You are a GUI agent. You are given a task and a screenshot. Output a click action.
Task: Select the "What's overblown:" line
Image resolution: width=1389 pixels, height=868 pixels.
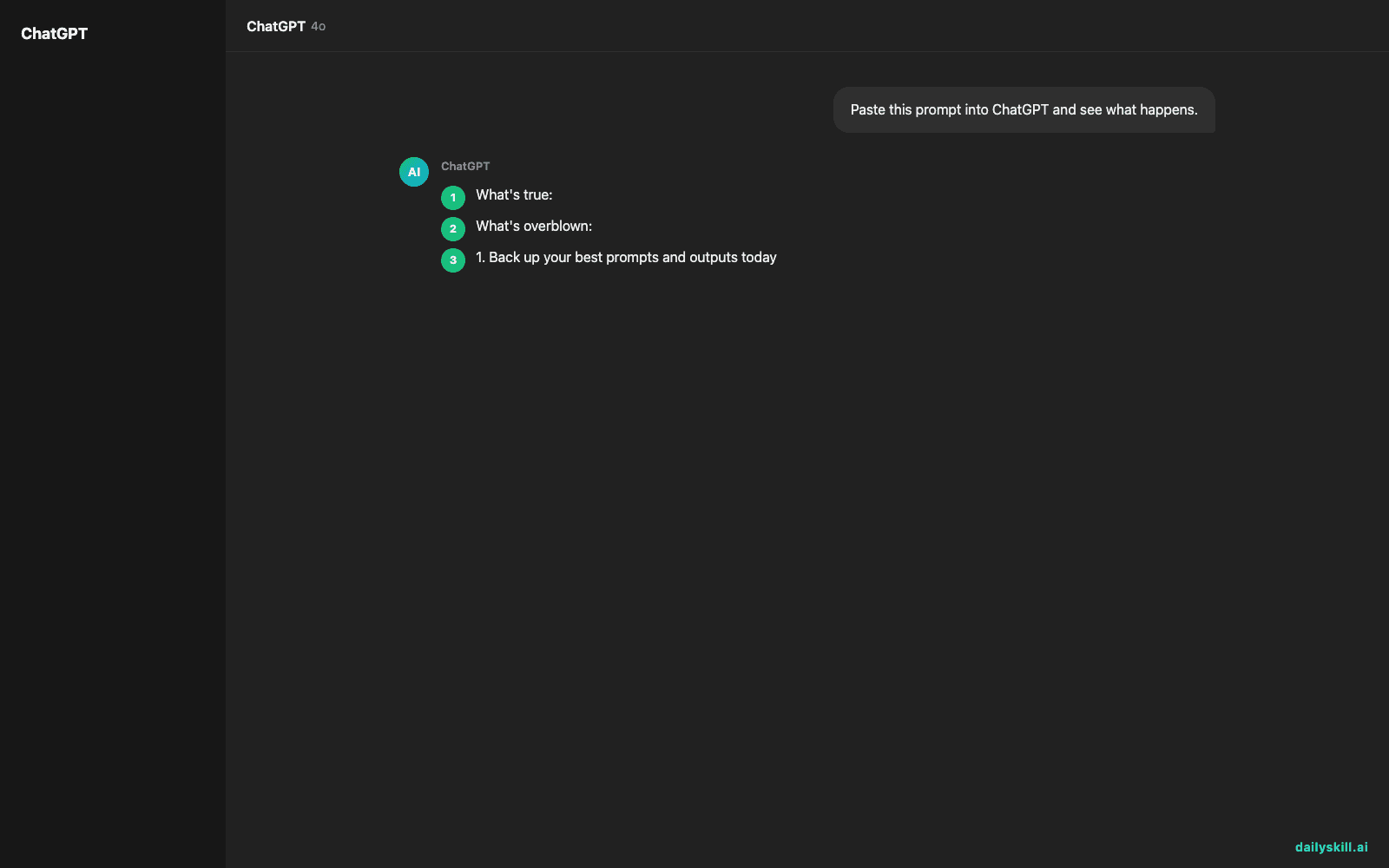(534, 227)
